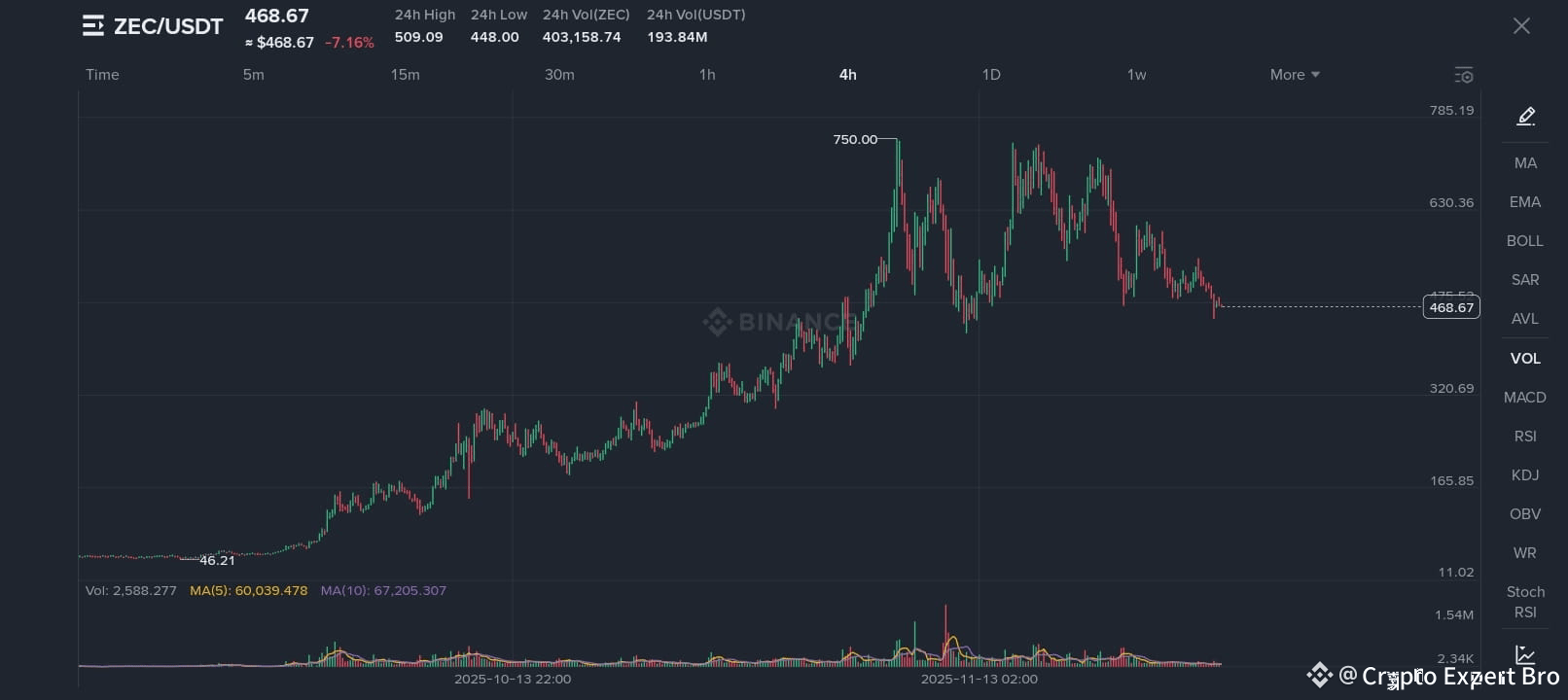Expand the More timeframes dropdown
The image size is (1568, 700).
(1295, 75)
